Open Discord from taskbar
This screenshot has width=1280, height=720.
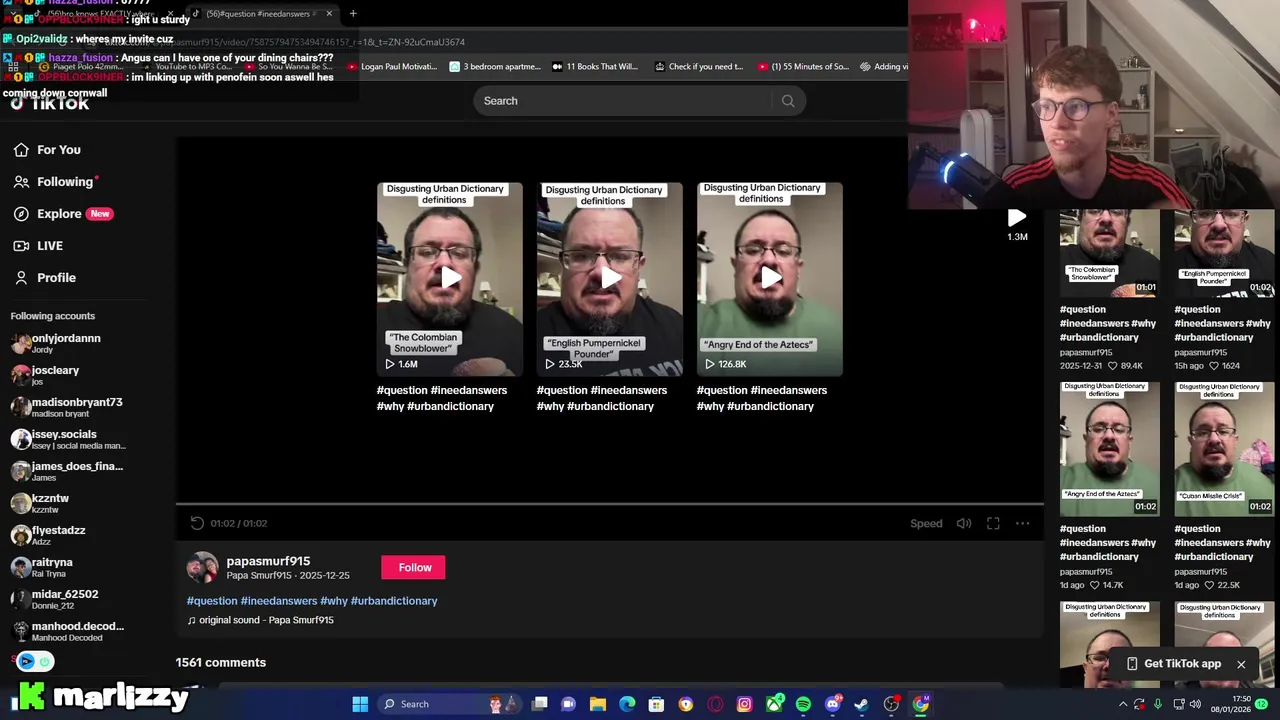[833, 704]
